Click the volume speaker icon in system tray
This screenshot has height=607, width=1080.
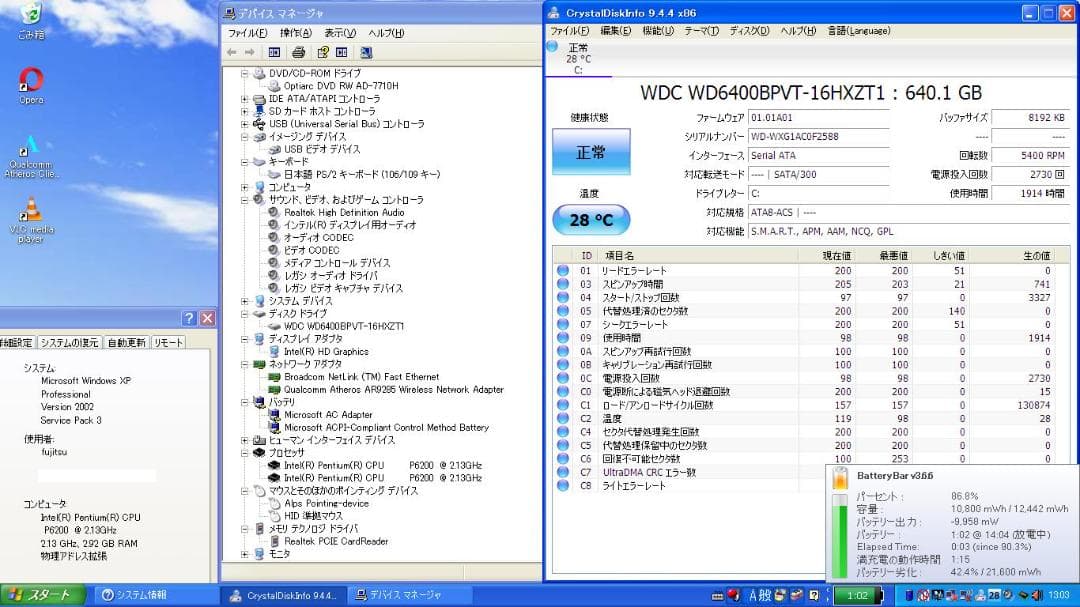pos(1037,595)
